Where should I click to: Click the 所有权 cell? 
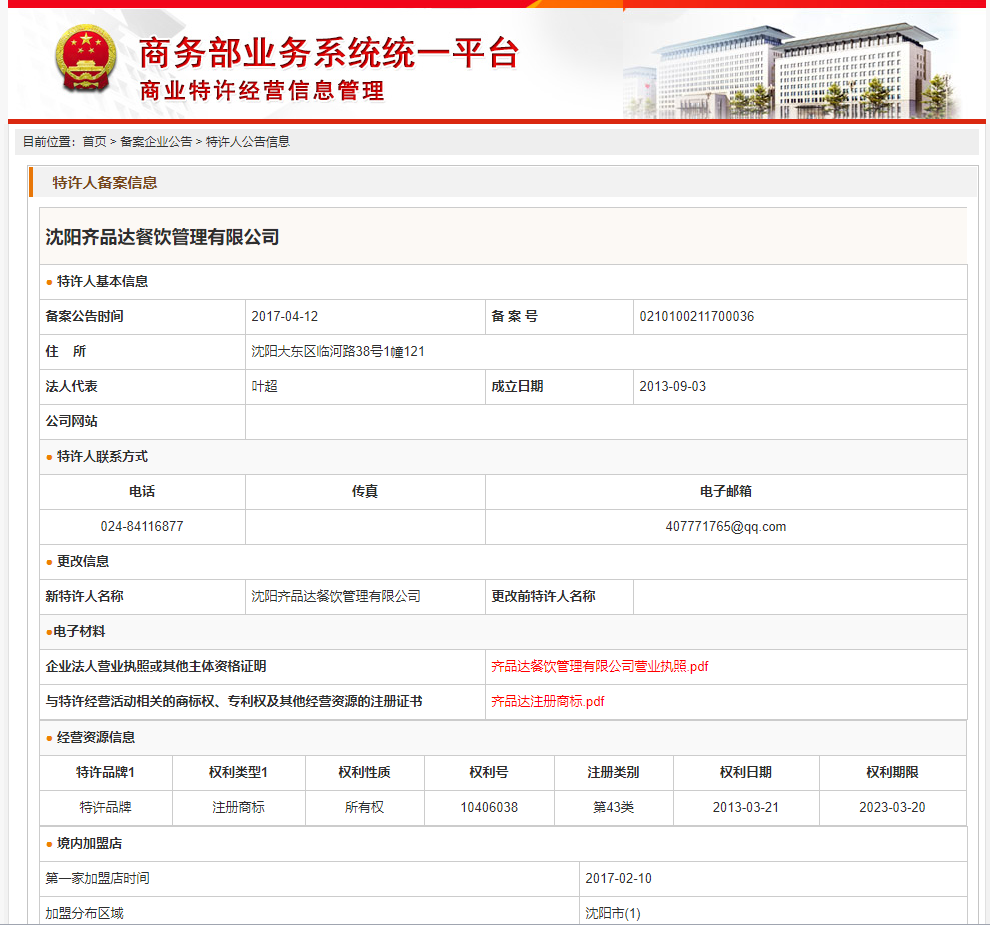(364, 808)
